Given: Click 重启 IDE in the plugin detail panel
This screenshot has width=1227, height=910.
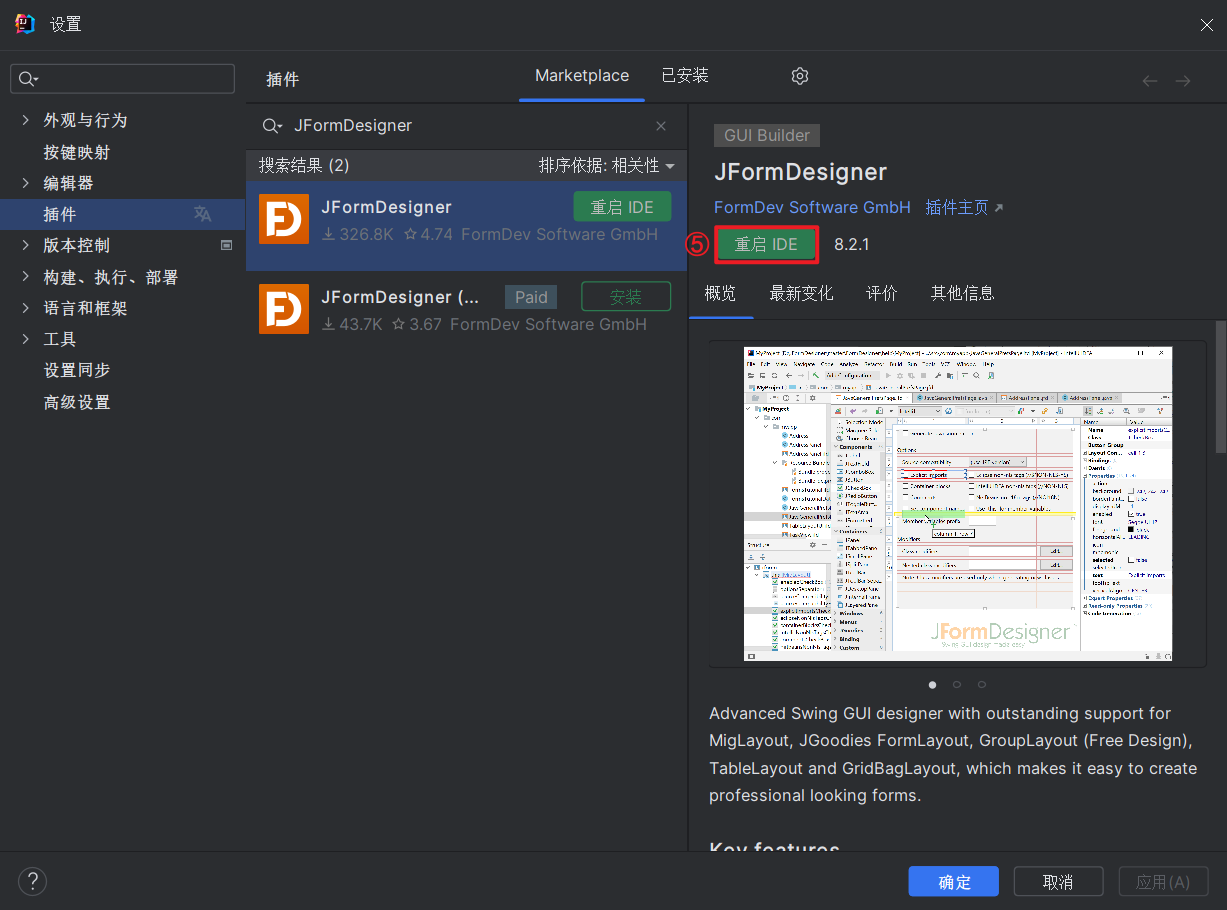Looking at the screenshot, I should tap(767, 244).
